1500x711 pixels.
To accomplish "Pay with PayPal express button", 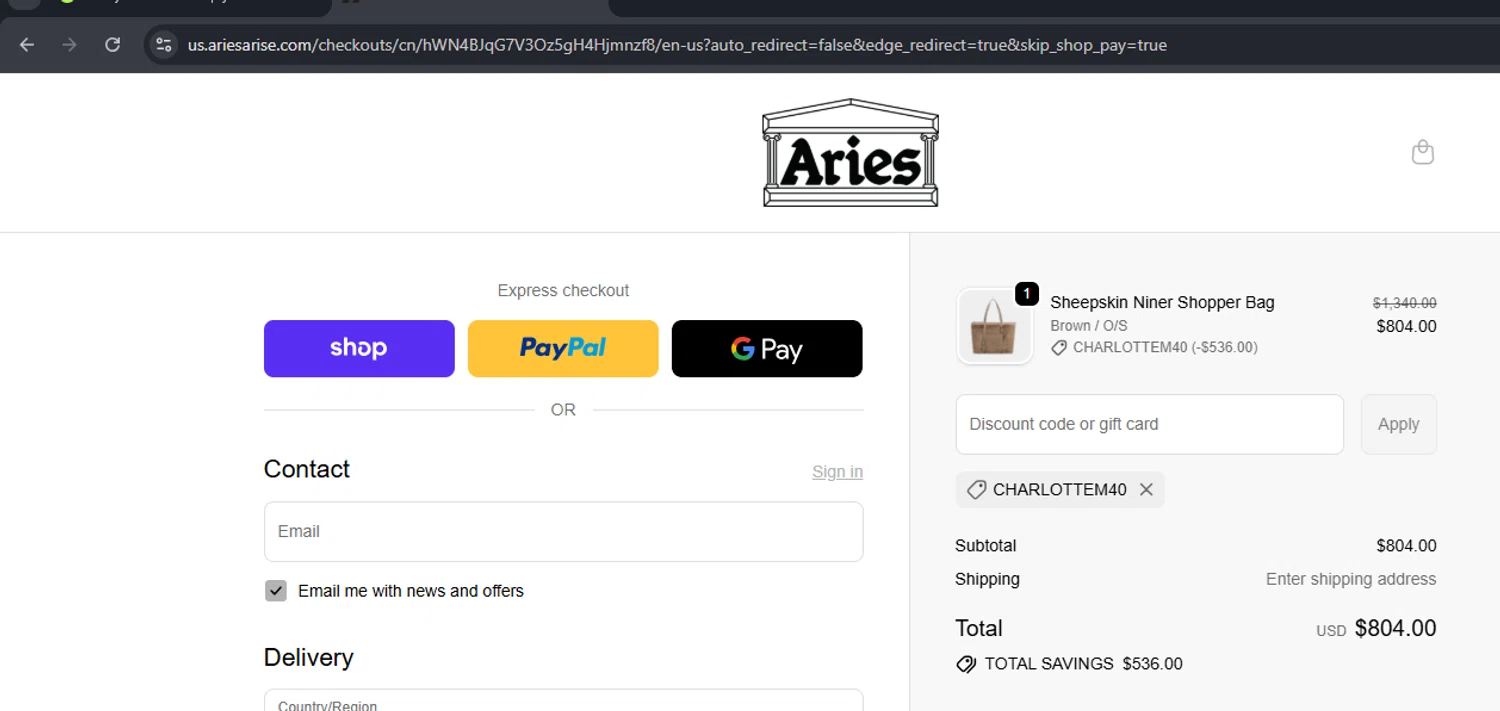I will 563,348.
